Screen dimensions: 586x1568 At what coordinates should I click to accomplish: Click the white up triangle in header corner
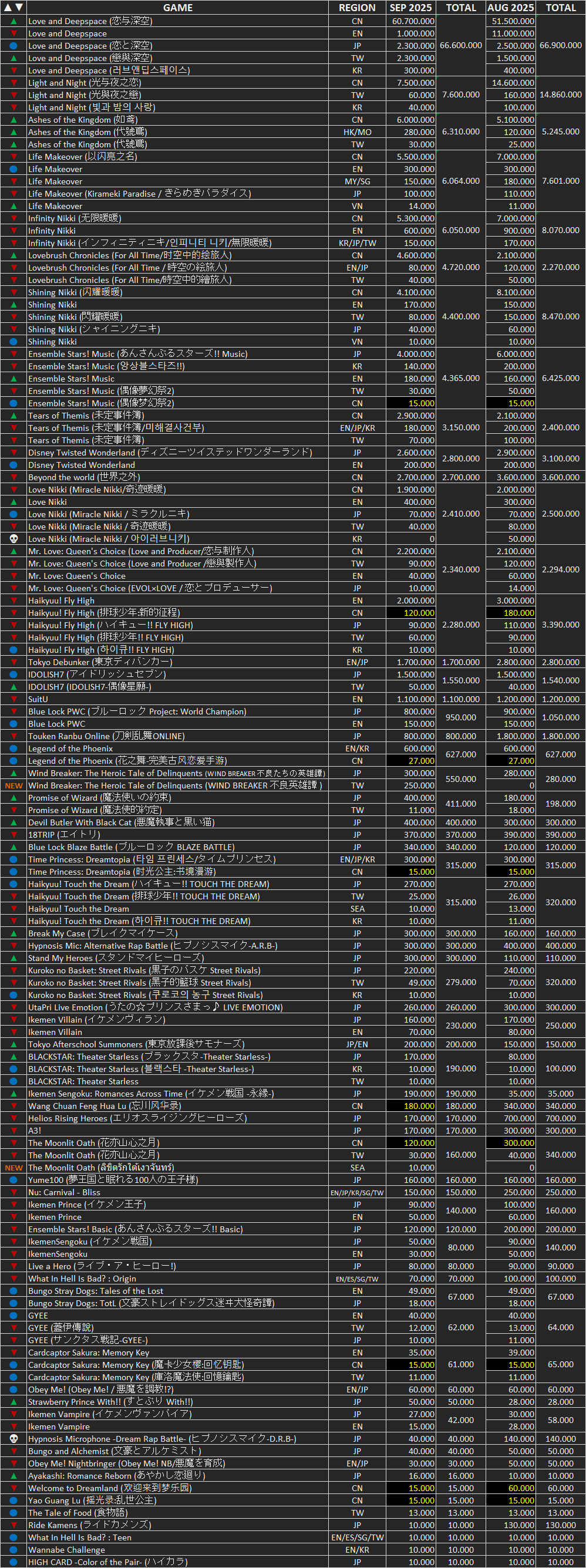click(8, 7)
